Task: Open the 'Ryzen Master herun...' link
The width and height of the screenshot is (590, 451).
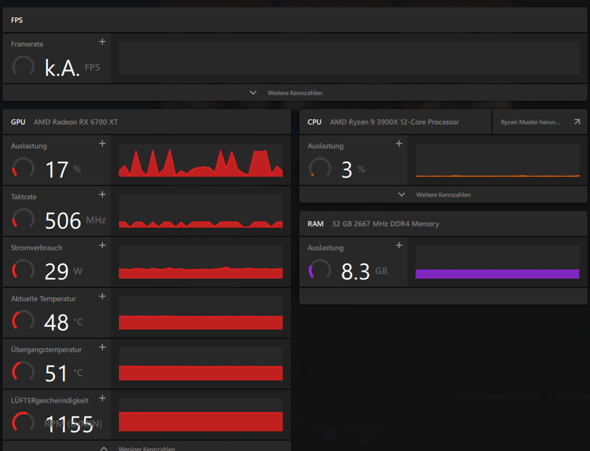Action: tap(530, 122)
